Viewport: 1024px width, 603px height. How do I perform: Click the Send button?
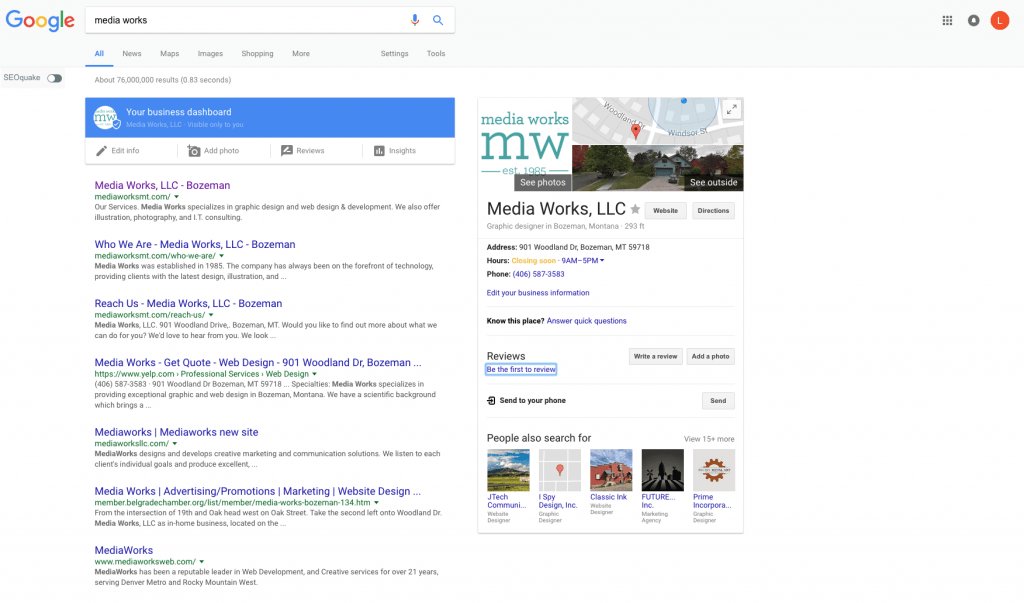click(x=718, y=401)
